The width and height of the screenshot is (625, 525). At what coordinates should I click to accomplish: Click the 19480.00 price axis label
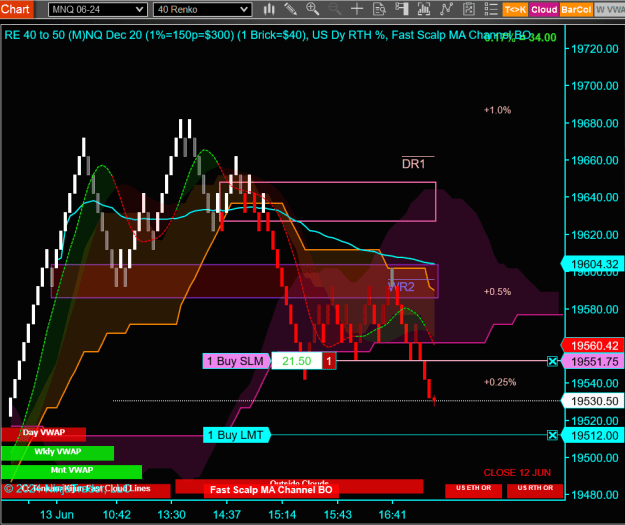pyautogui.click(x=595, y=495)
